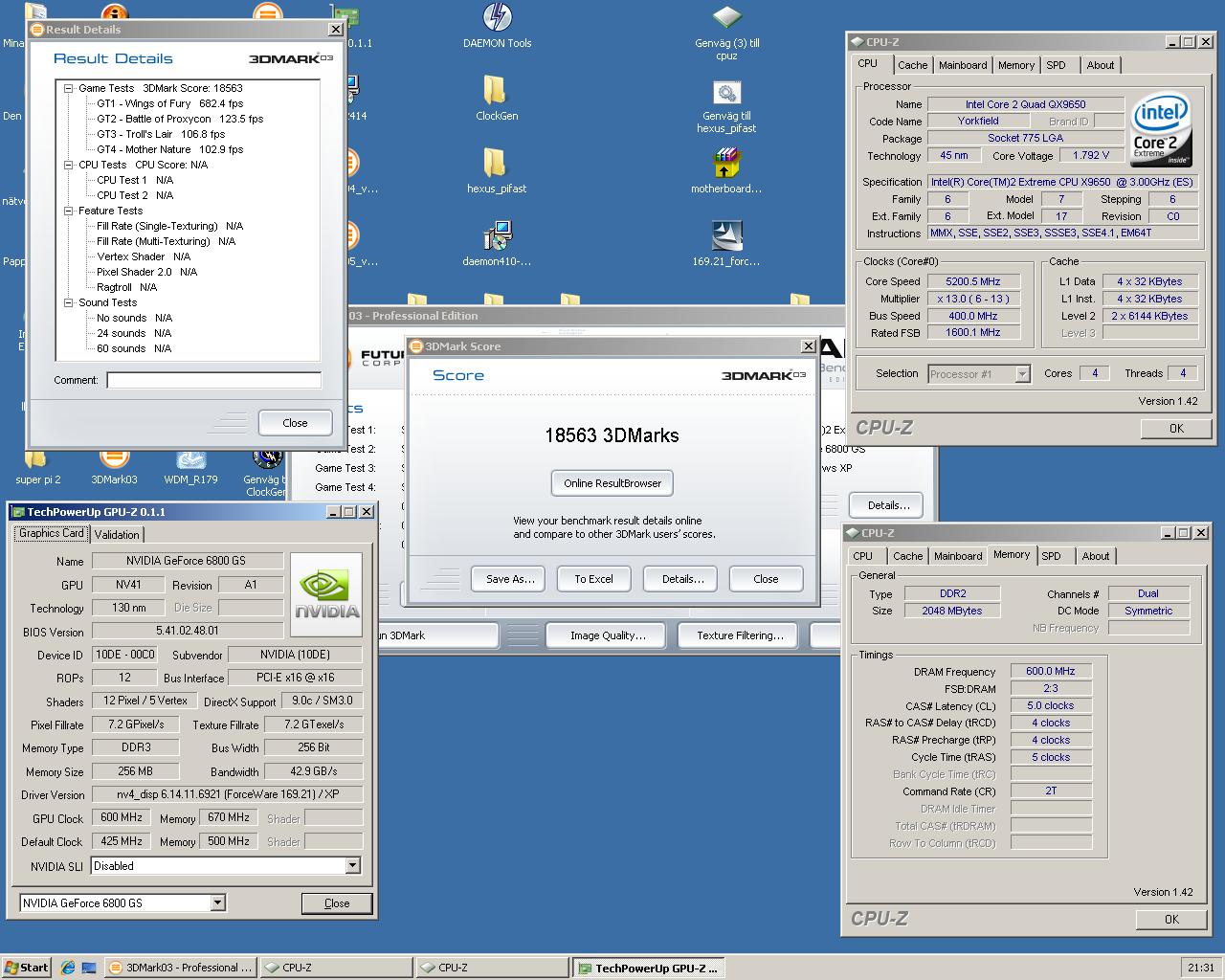Click Image Quality button in 3DMark03

608,635
